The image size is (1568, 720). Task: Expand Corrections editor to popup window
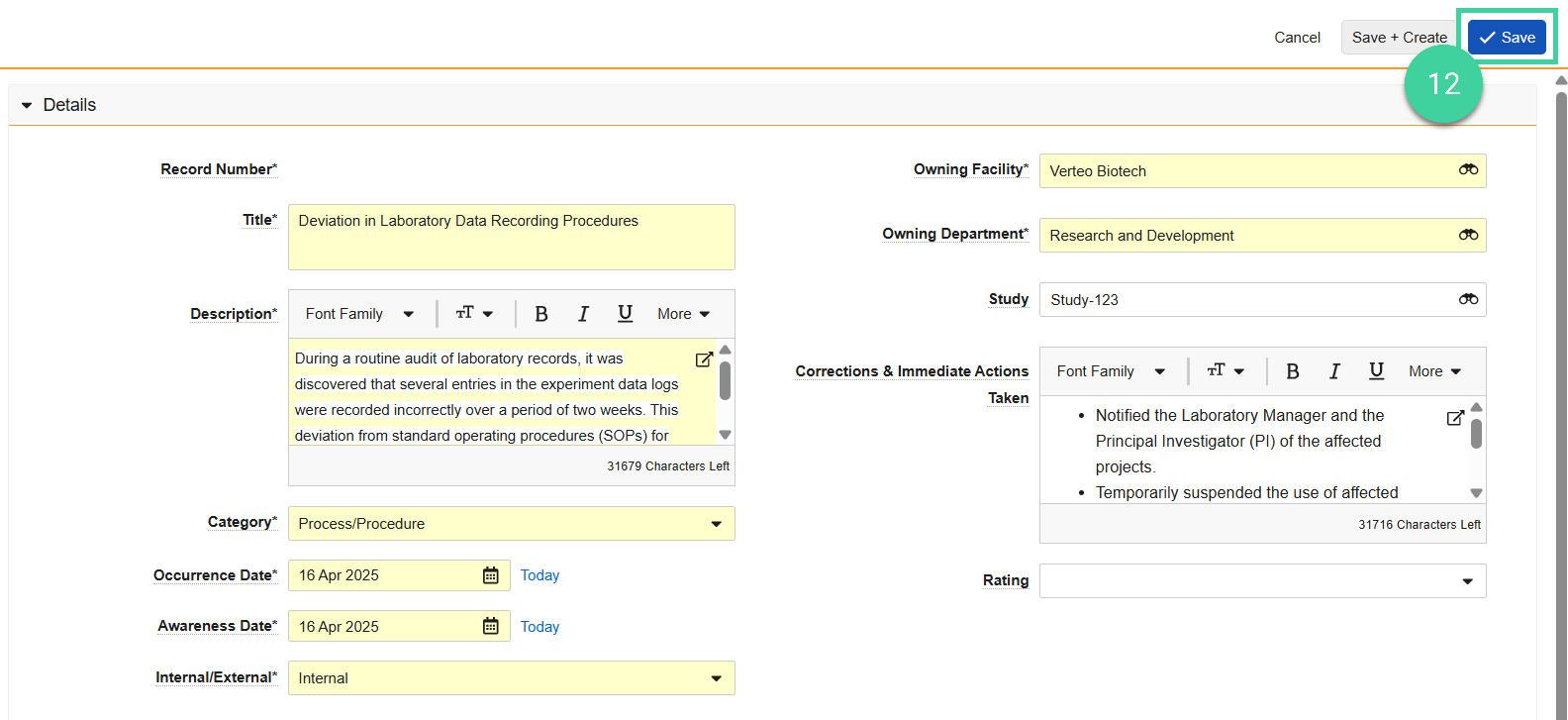coord(1455,418)
